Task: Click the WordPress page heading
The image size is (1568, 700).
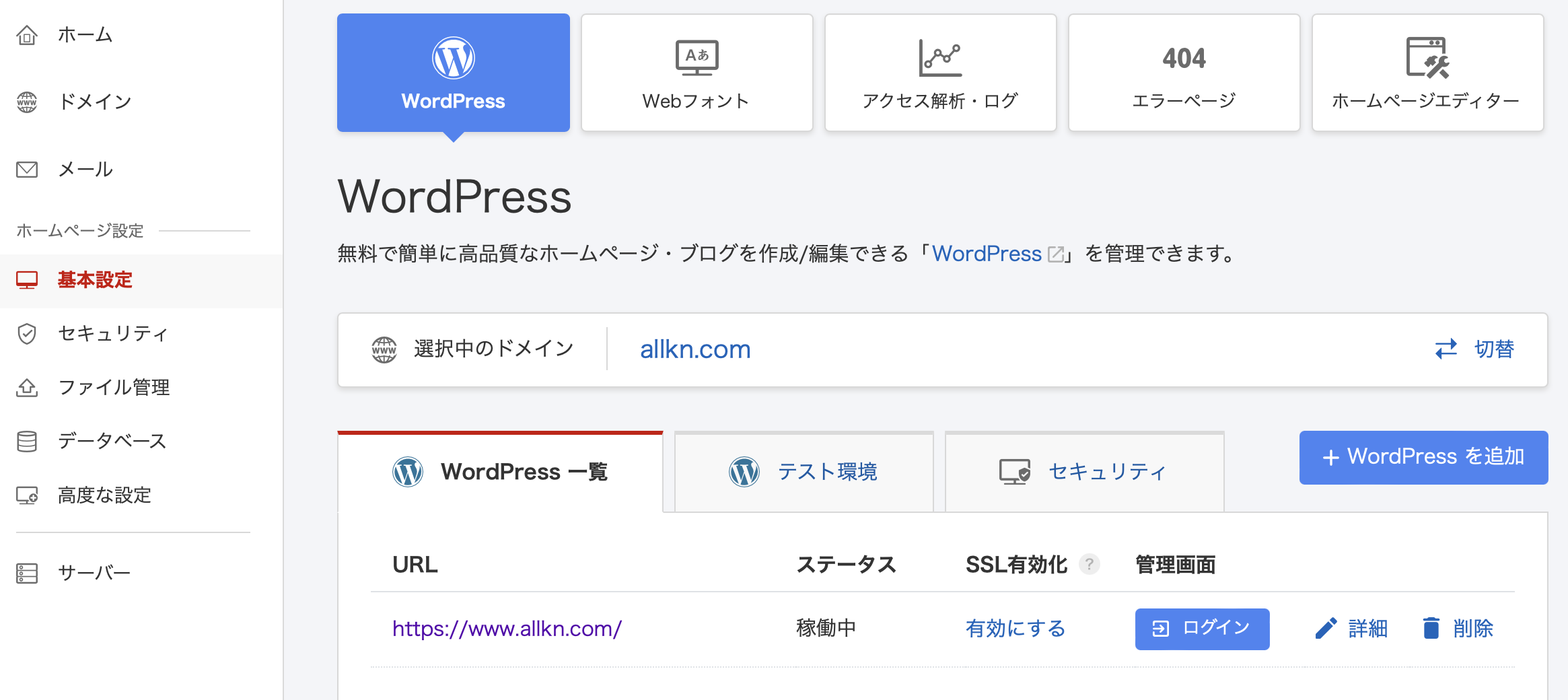Action: 455,197
